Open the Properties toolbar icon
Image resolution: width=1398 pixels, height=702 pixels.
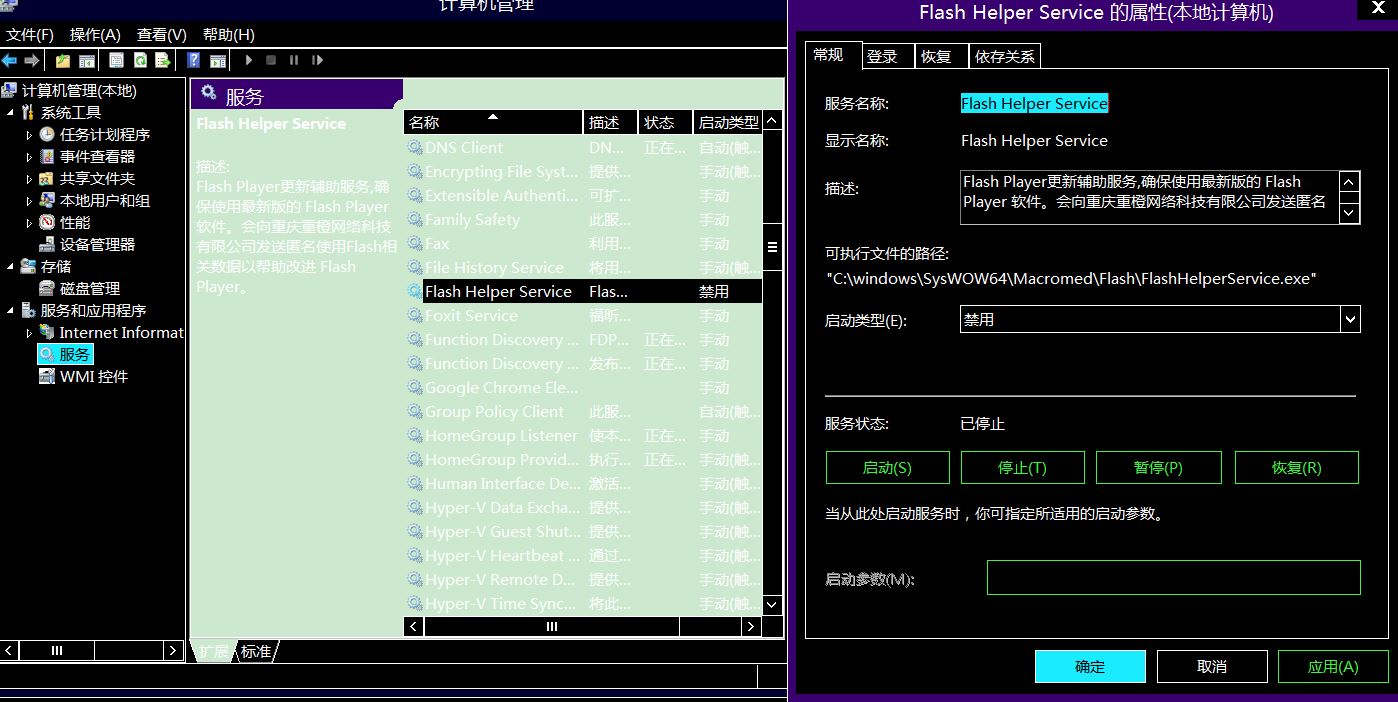point(117,60)
